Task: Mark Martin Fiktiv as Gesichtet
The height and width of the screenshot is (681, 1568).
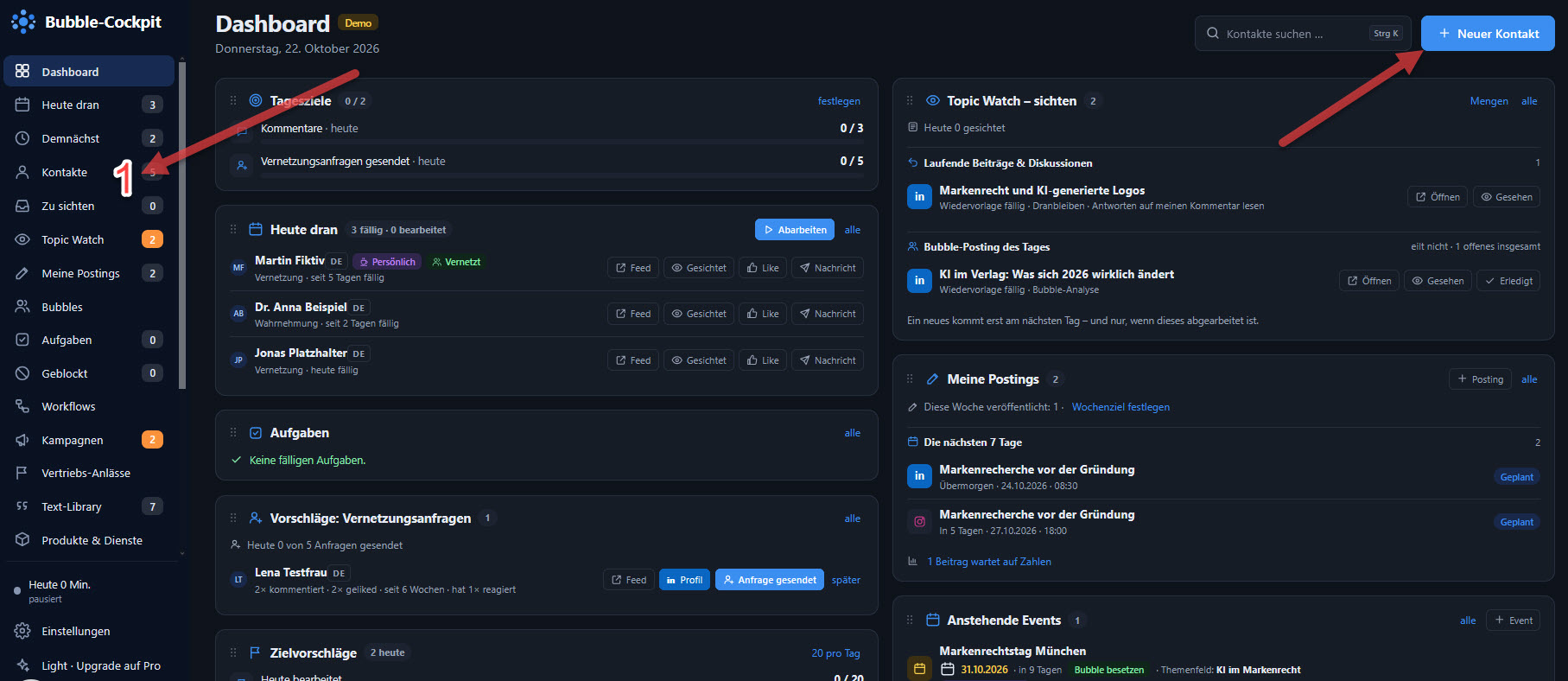Action: pos(699,268)
